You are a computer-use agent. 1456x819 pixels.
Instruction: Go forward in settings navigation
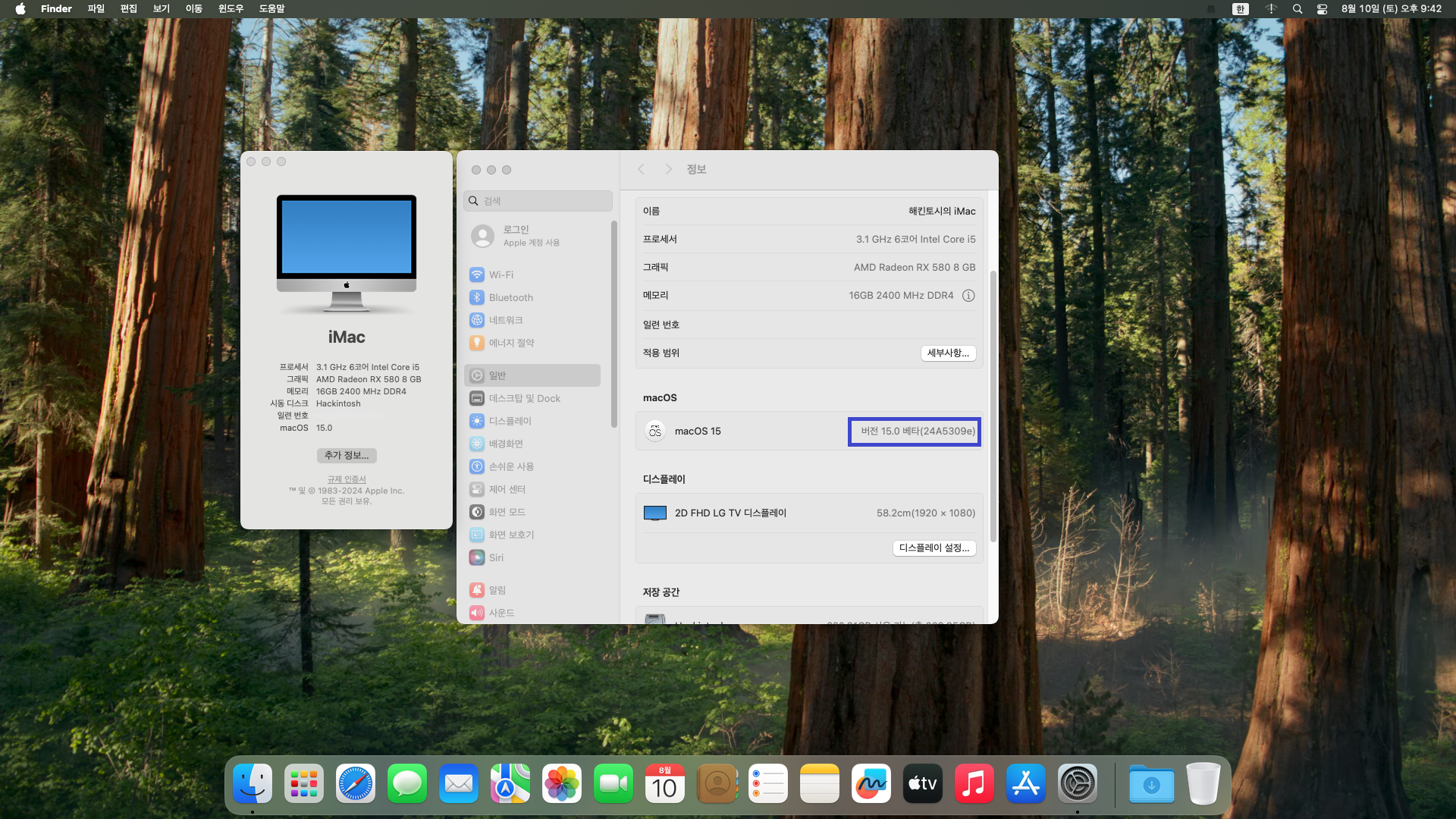[x=668, y=169]
